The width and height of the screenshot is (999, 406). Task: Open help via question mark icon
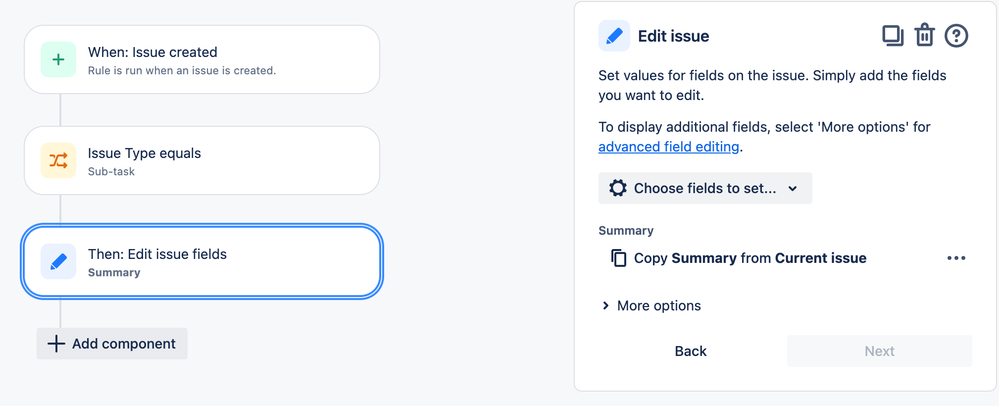pyautogui.click(x=956, y=36)
